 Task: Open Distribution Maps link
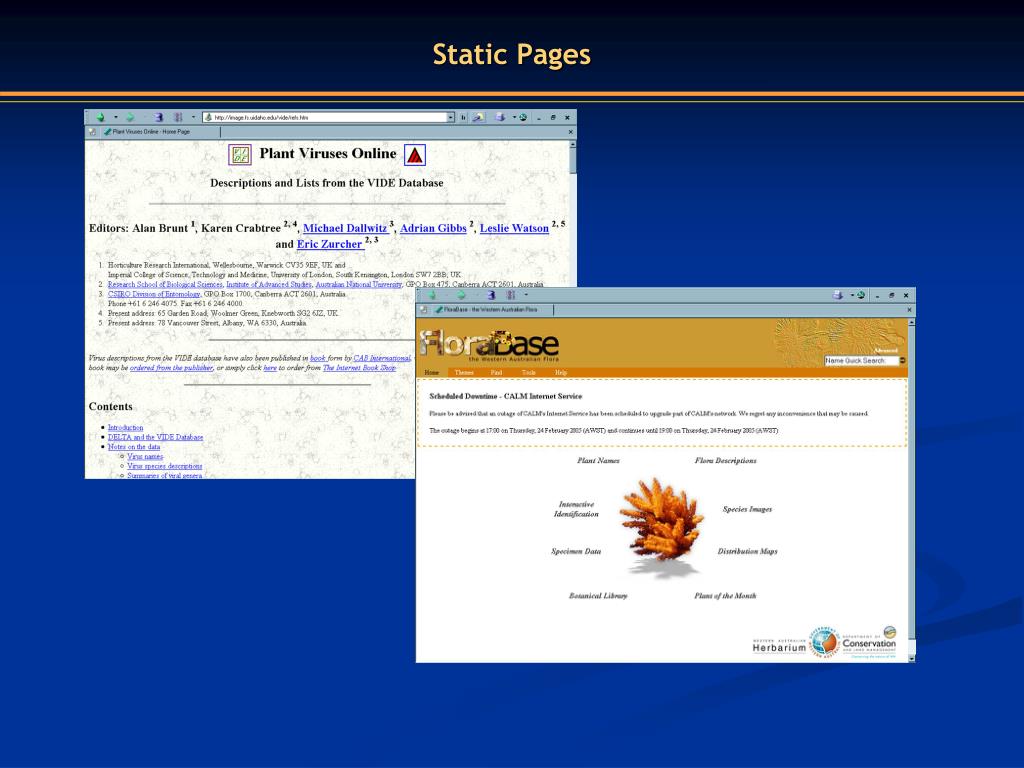[748, 551]
